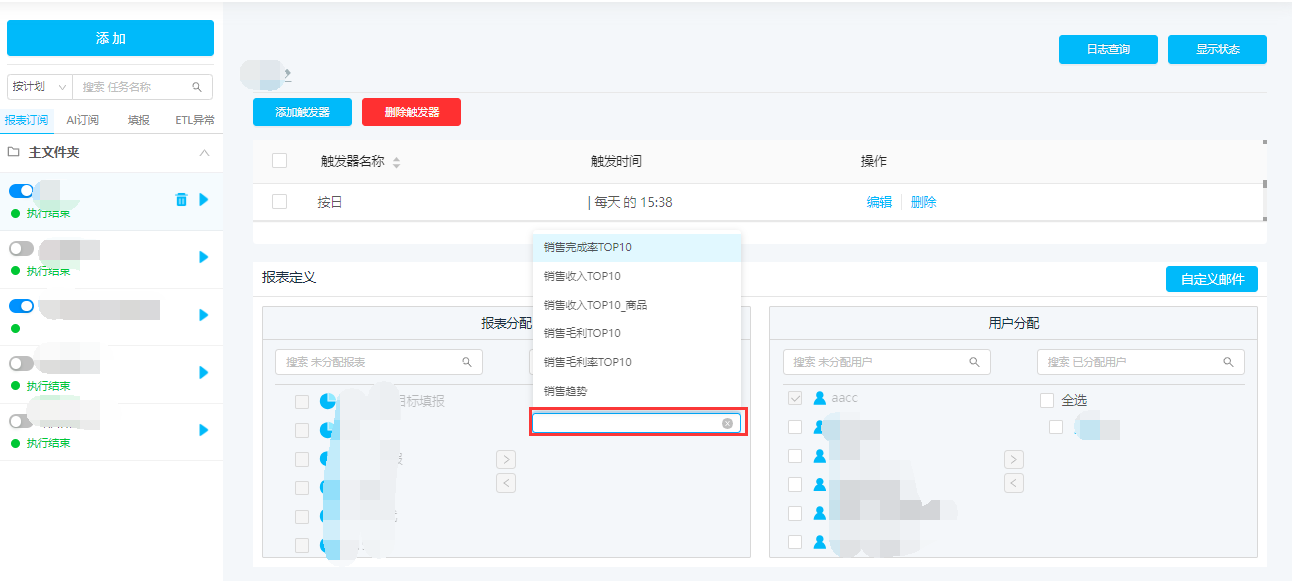Viewport: 1292px width, 581px height.
Task: Focus the 搜索 任务名称 search field
Action: [142, 87]
